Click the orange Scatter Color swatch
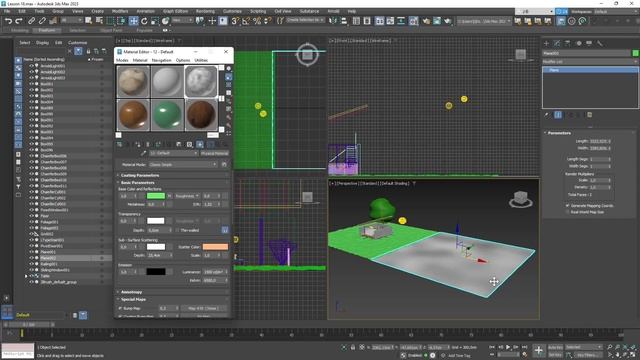The image size is (640, 360). 215,247
